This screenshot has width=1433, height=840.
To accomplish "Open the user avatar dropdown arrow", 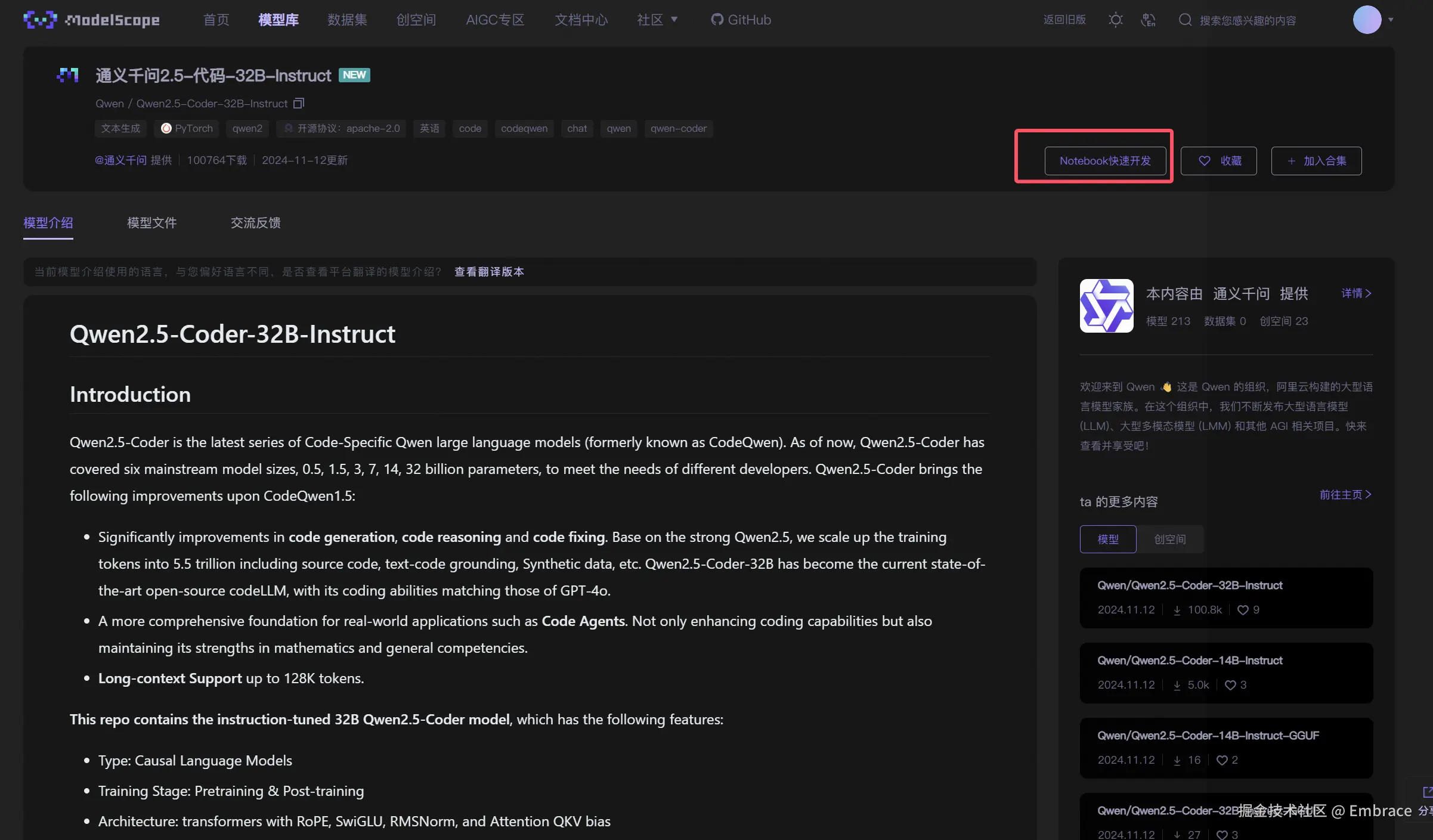I will click(1391, 20).
